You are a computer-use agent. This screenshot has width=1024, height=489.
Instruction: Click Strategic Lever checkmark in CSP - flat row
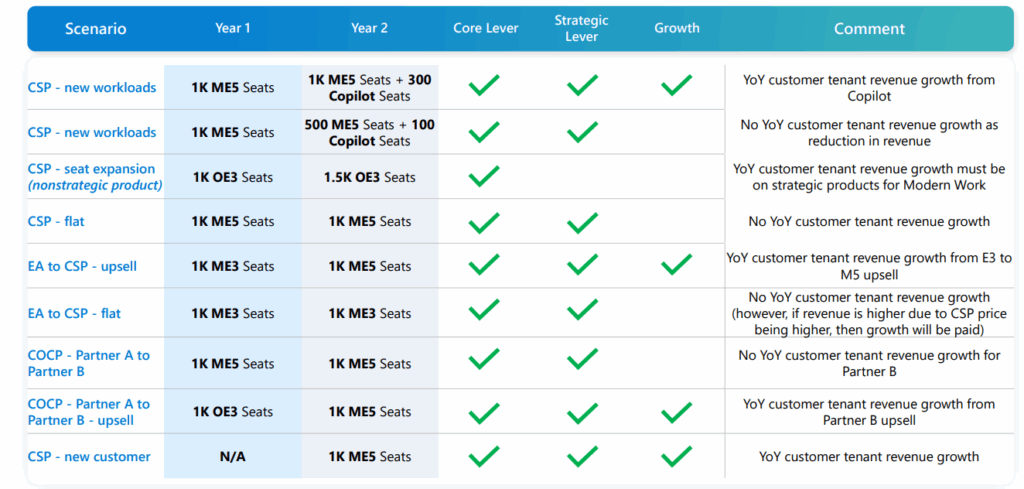click(x=582, y=221)
